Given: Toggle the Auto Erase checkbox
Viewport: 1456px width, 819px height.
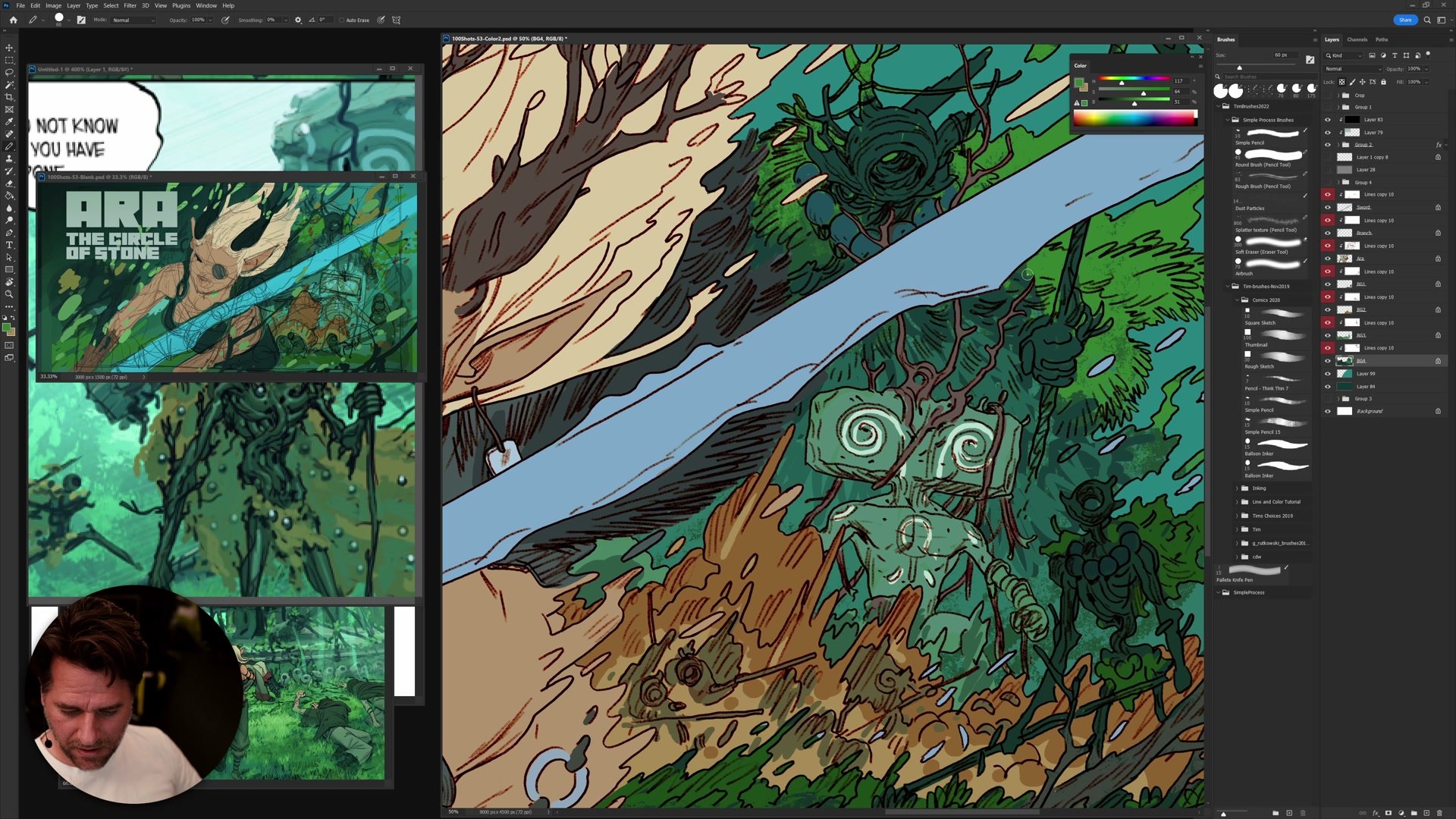Looking at the screenshot, I should 342,20.
